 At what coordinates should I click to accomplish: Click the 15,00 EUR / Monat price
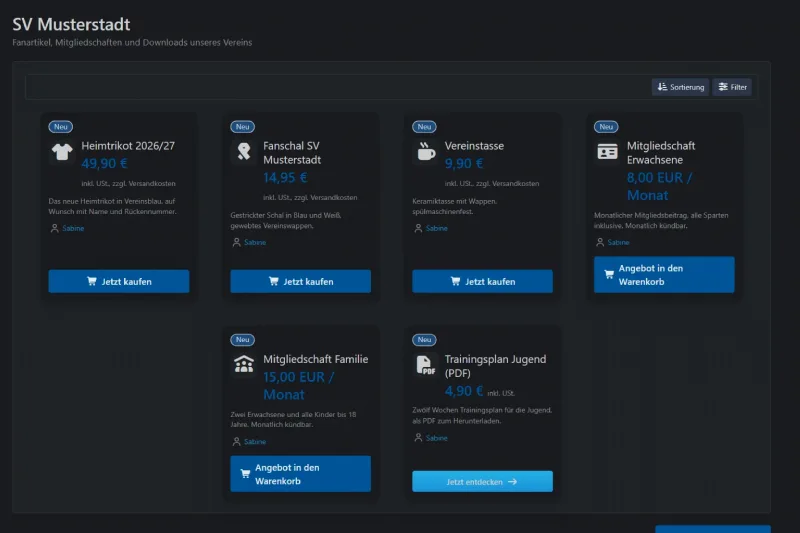click(298, 386)
